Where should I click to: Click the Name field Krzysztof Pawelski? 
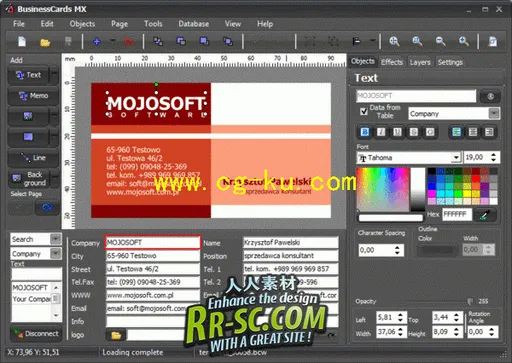pos(290,242)
